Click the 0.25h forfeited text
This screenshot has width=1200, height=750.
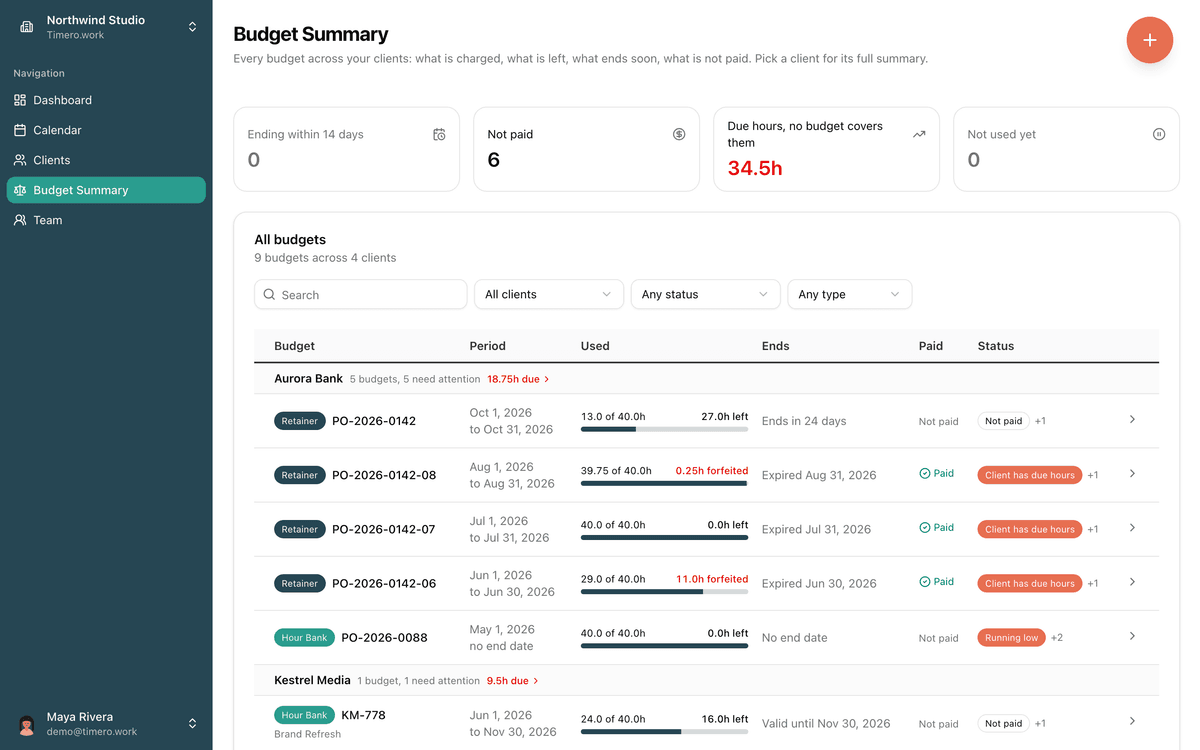point(711,470)
